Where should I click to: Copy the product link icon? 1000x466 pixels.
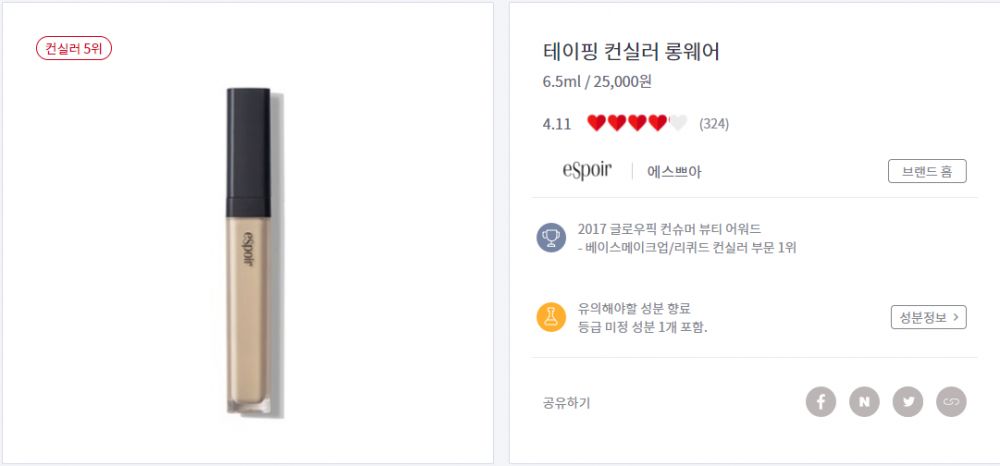951,402
